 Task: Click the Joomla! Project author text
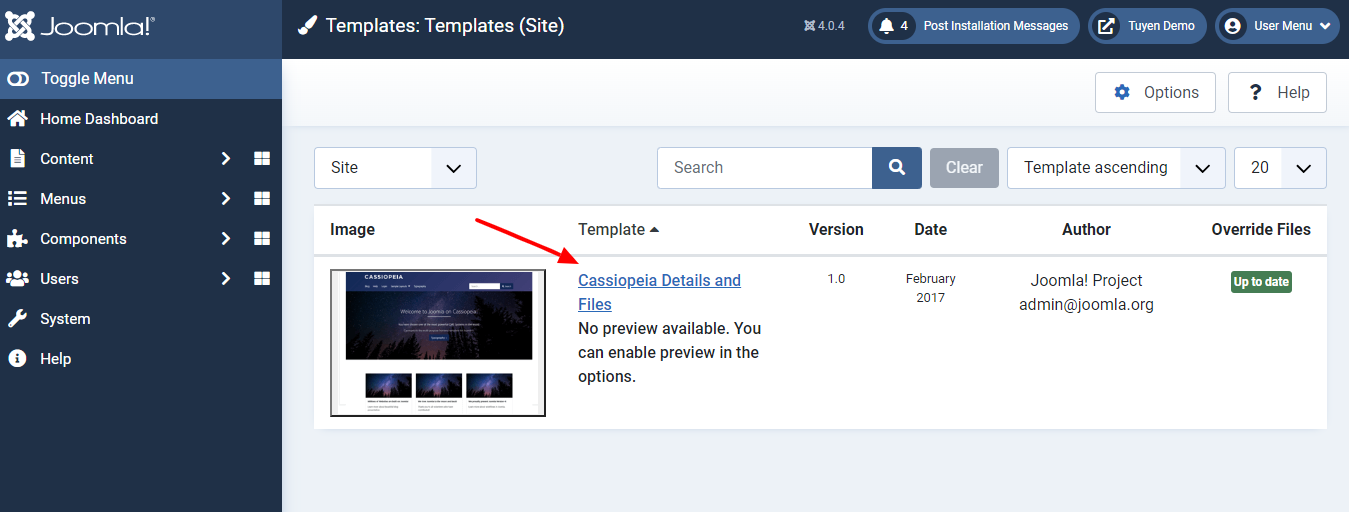click(1086, 280)
